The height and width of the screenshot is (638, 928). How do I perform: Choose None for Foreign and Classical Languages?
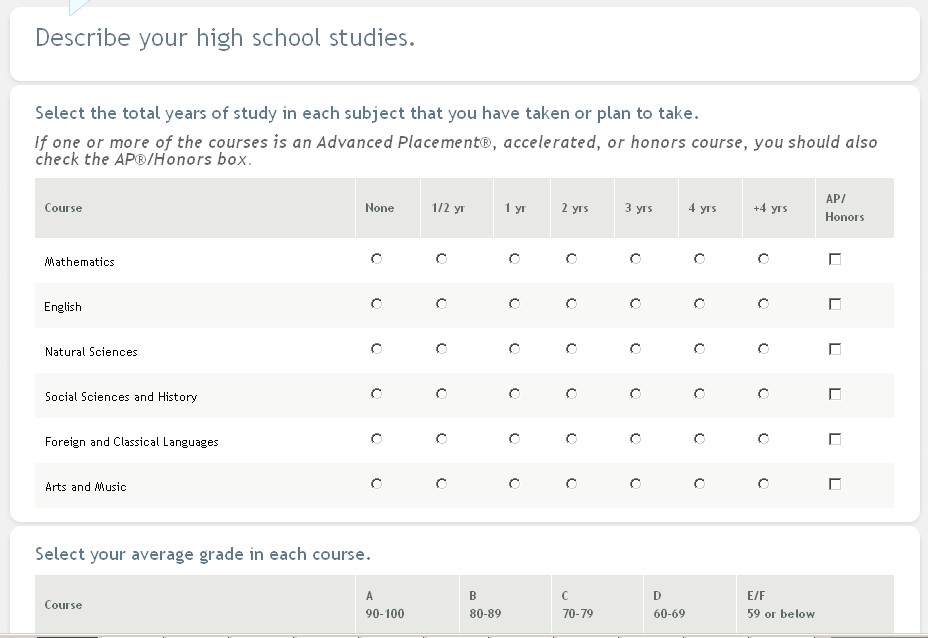[376, 439]
